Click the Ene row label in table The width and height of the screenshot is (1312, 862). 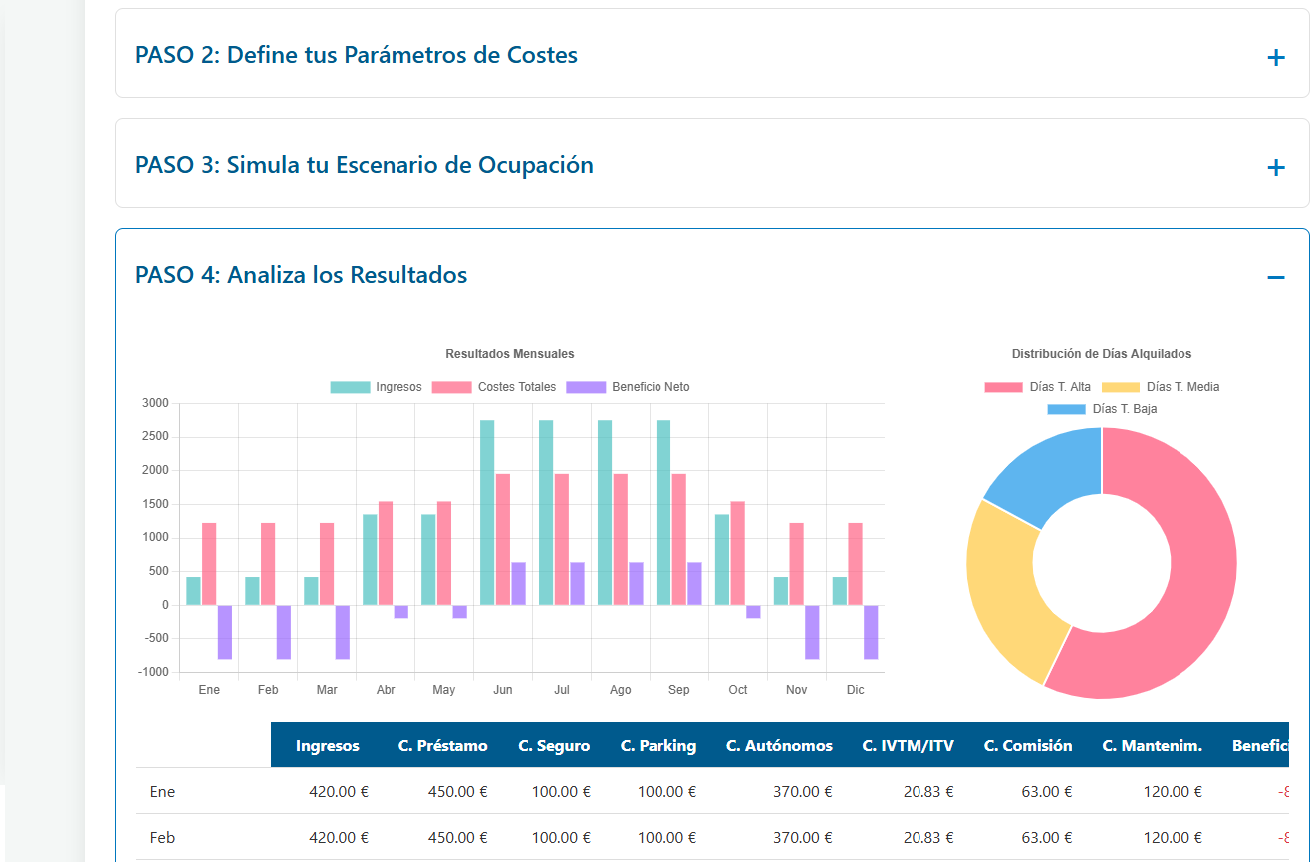pyautogui.click(x=162, y=792)
